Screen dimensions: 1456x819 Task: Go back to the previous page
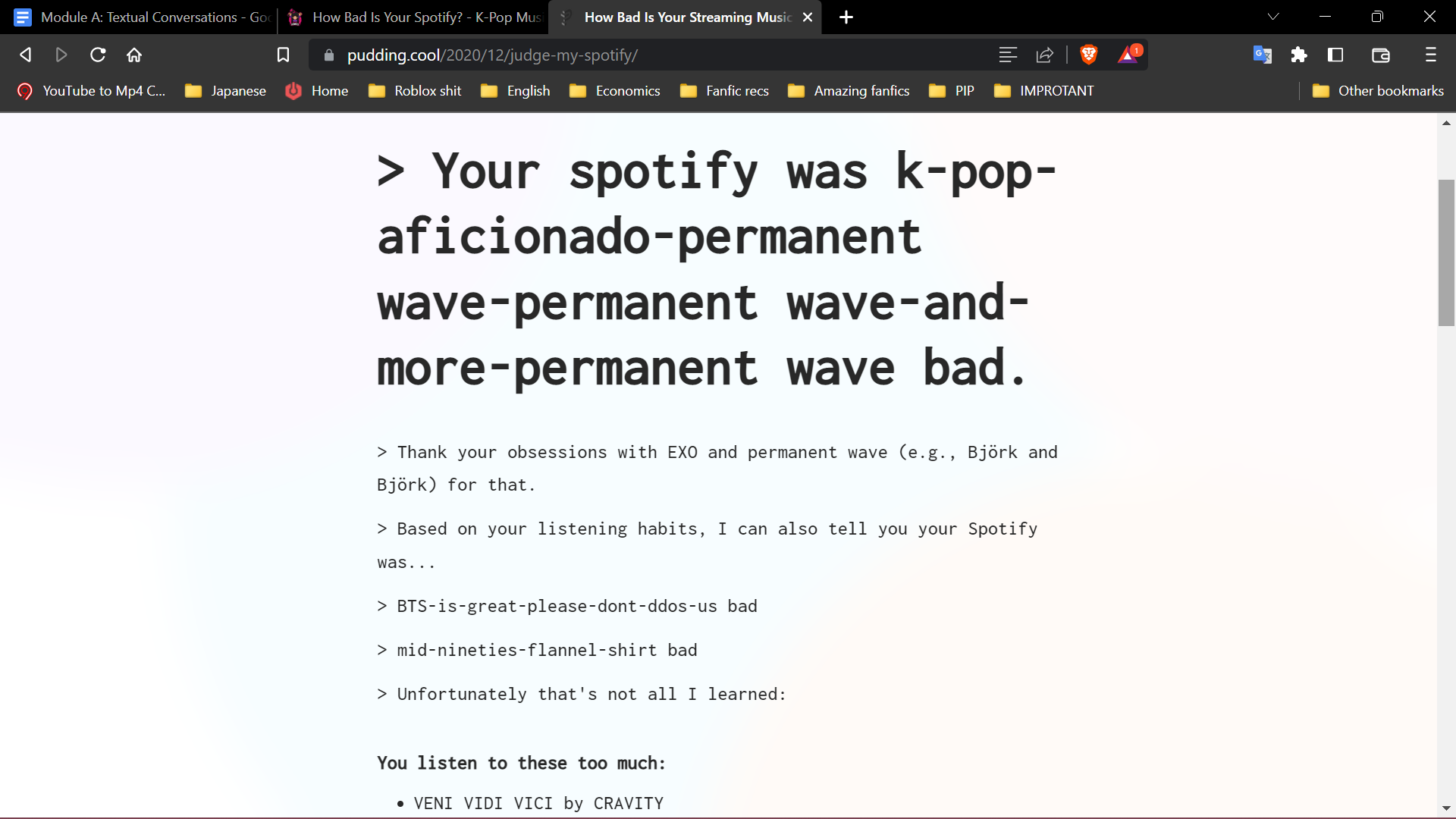(25, 55)
